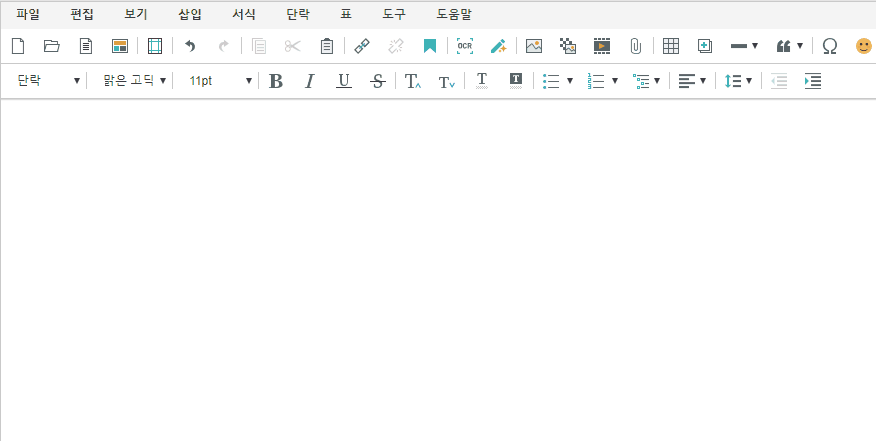Open the 맑은 고딕 font family dropdown
Screen dimensions: 876x441
pos(134,81)
